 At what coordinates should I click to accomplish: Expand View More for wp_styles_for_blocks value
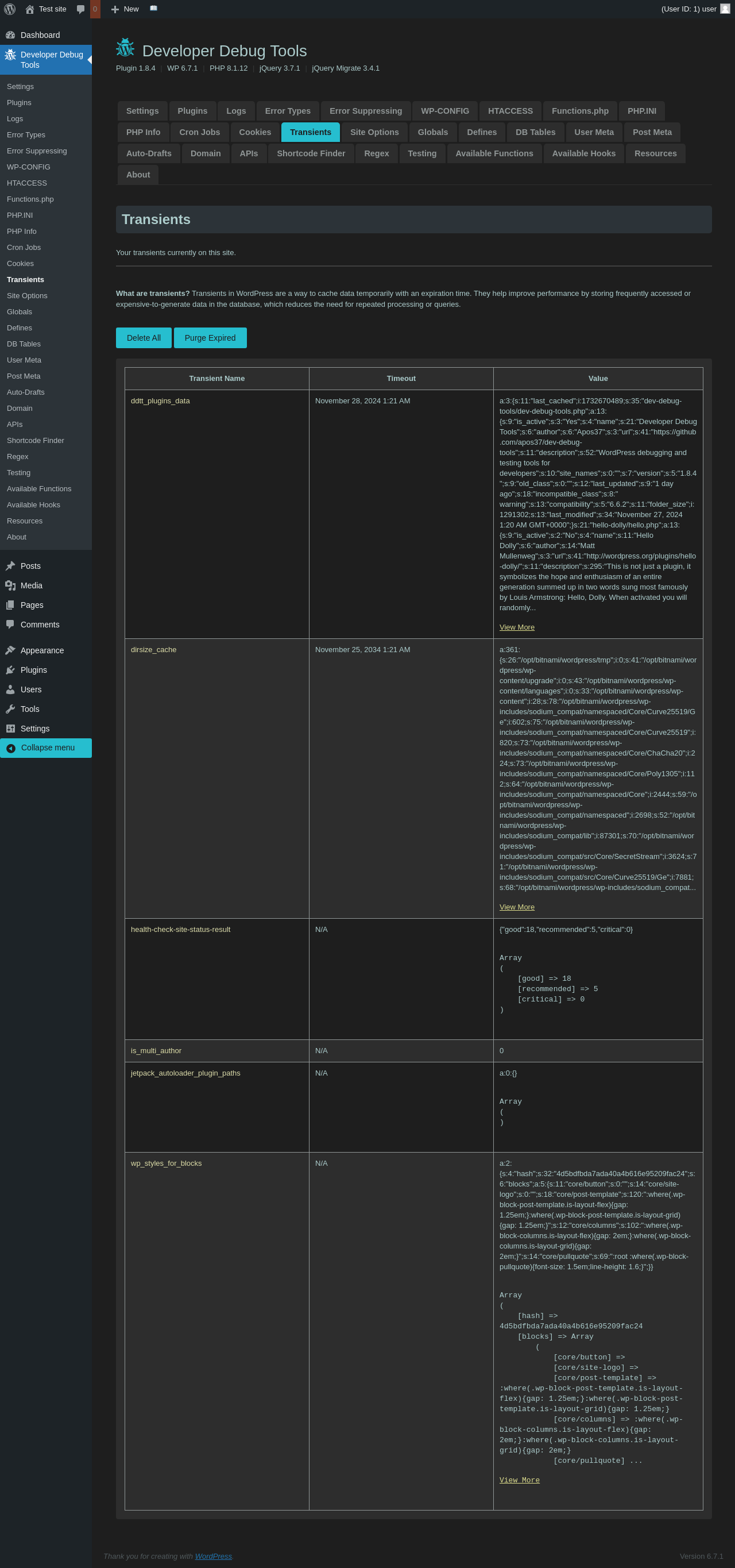coord(519,1480)
